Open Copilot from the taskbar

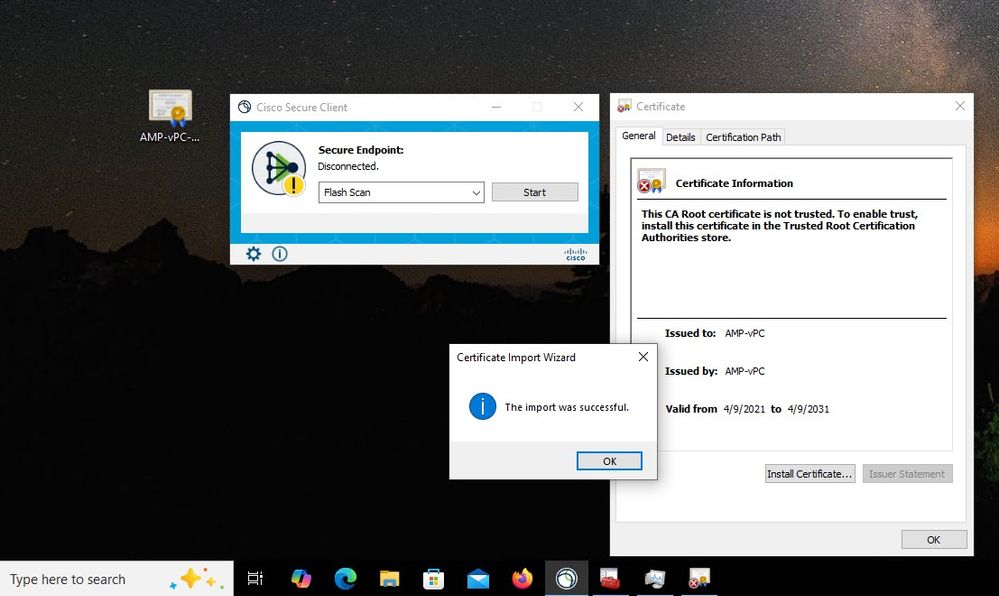click(x=301, y=578)
